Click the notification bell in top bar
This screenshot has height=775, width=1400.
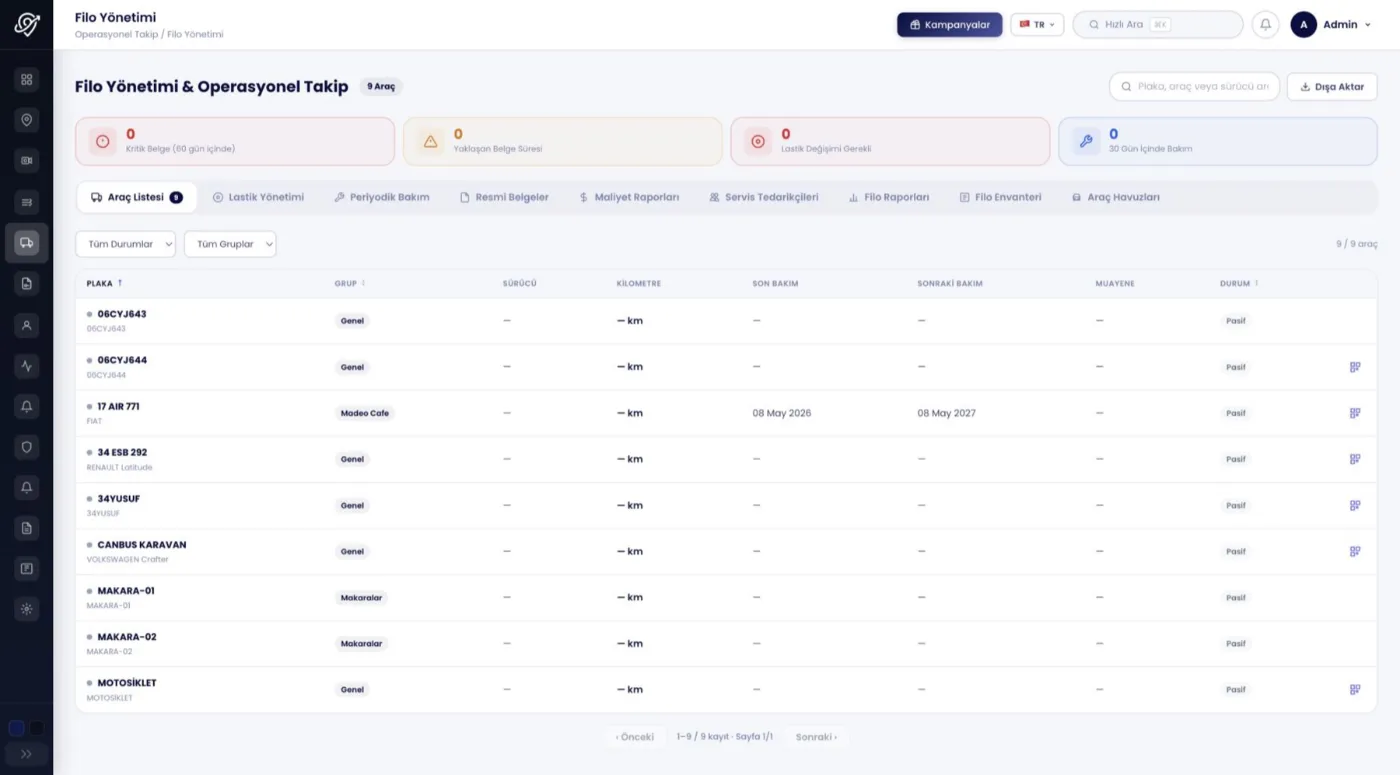(1265, 25)
